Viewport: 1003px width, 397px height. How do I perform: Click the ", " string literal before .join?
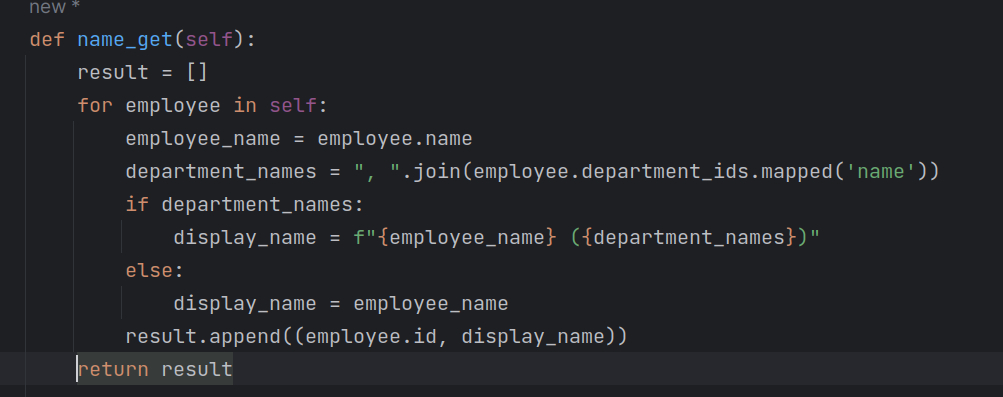click(377, 172)
